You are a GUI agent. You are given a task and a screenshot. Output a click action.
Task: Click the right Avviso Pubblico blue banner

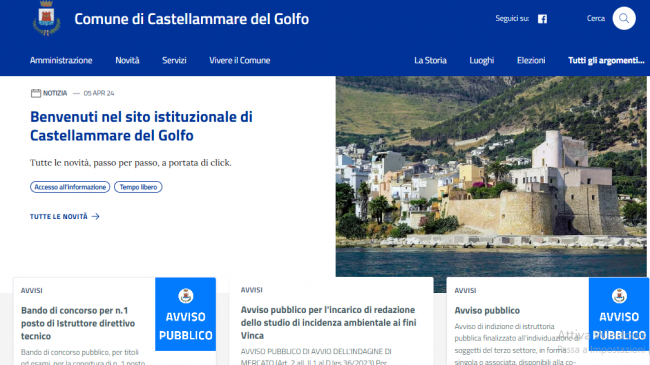[619, 314]
